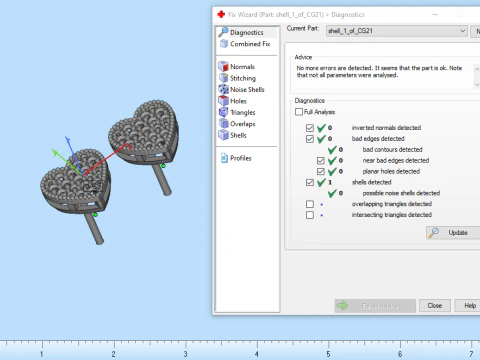This screenshot has height=360, width=480.
Task: Click the advice text message
Action: coord(379,71)
